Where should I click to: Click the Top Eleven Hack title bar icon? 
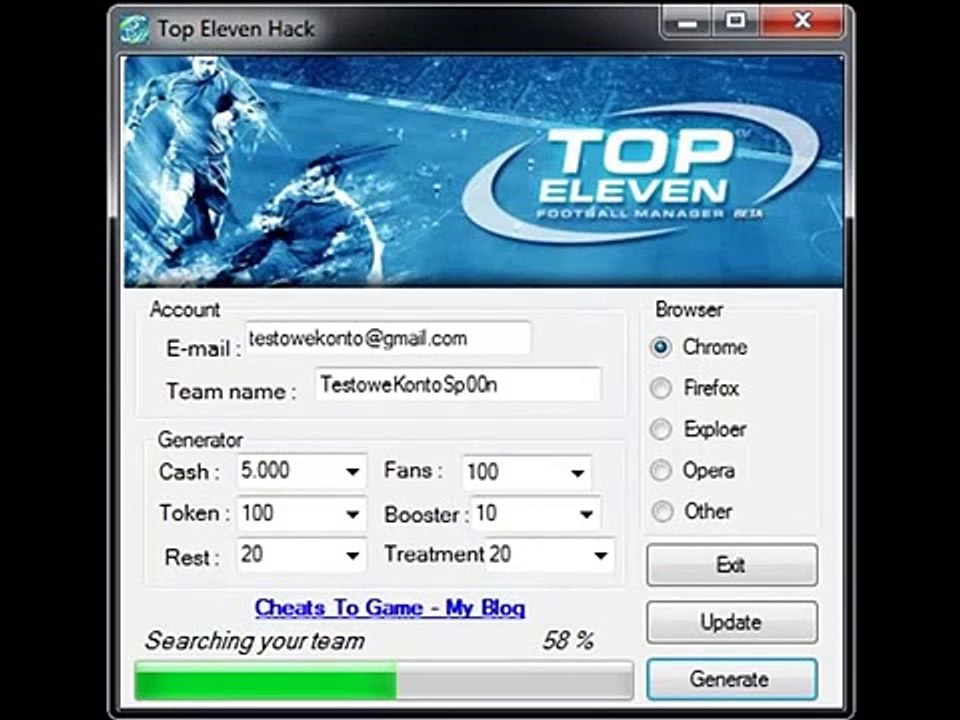135,29
